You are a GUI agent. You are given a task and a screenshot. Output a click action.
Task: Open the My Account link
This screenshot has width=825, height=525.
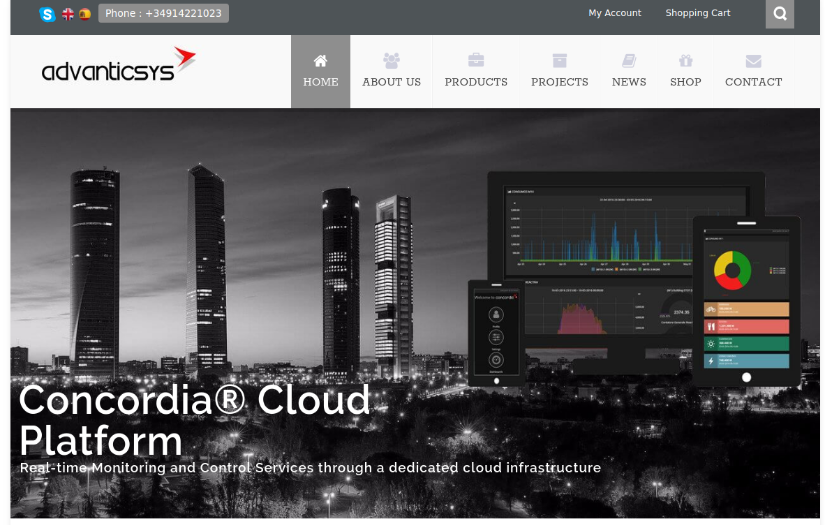(615, 13)
